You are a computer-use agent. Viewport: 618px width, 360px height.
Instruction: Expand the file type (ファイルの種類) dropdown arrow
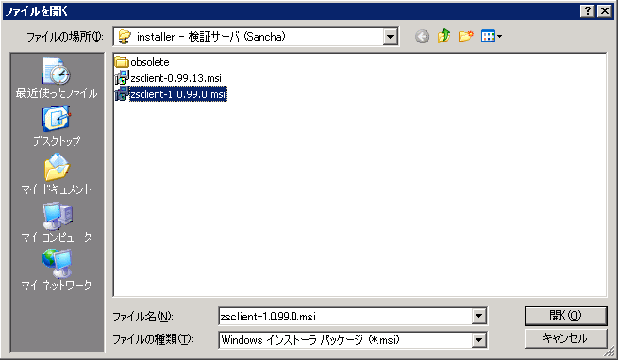click(x=479, y=340)
